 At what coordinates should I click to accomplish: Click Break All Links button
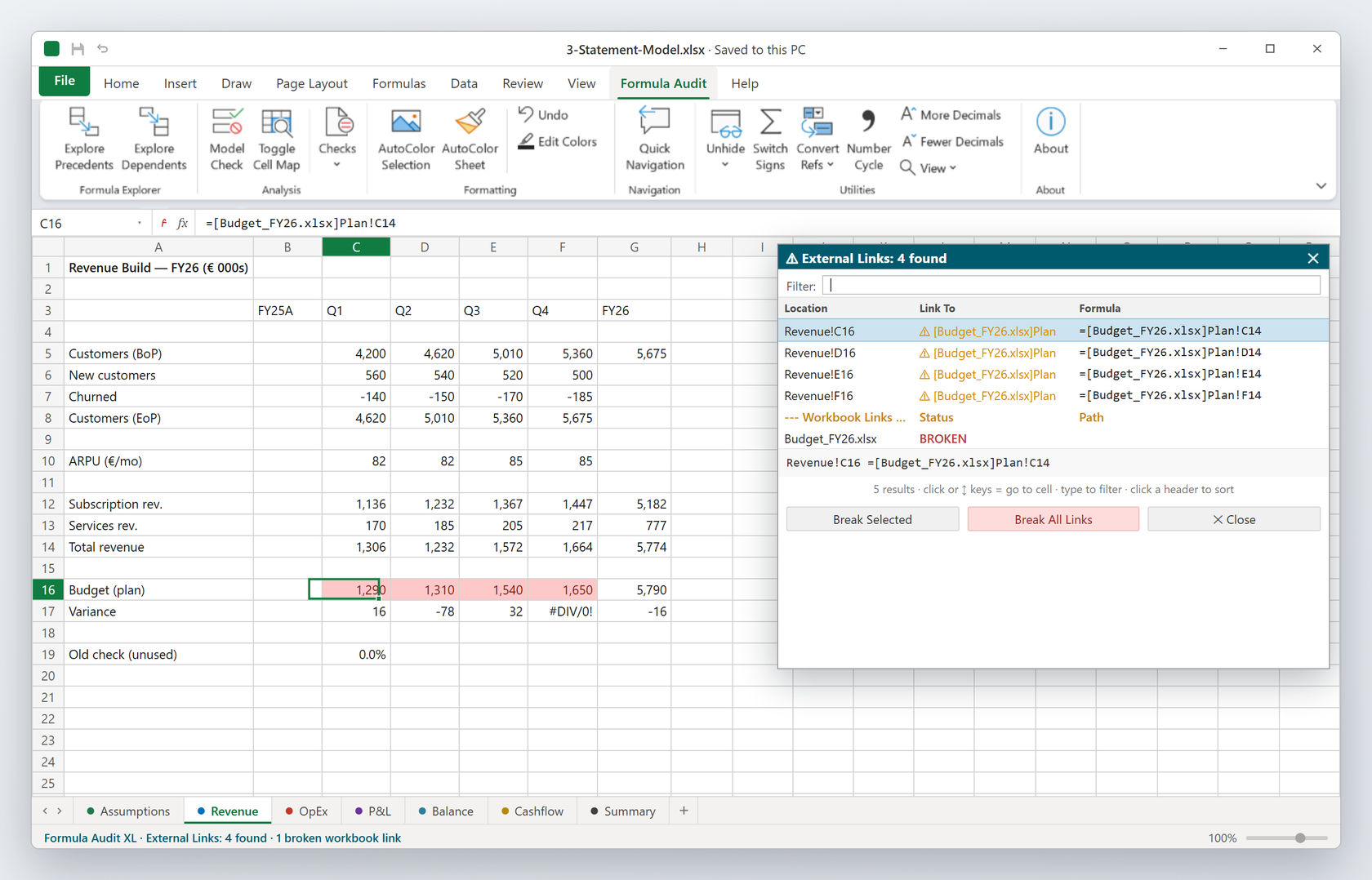click(1053, 519)
